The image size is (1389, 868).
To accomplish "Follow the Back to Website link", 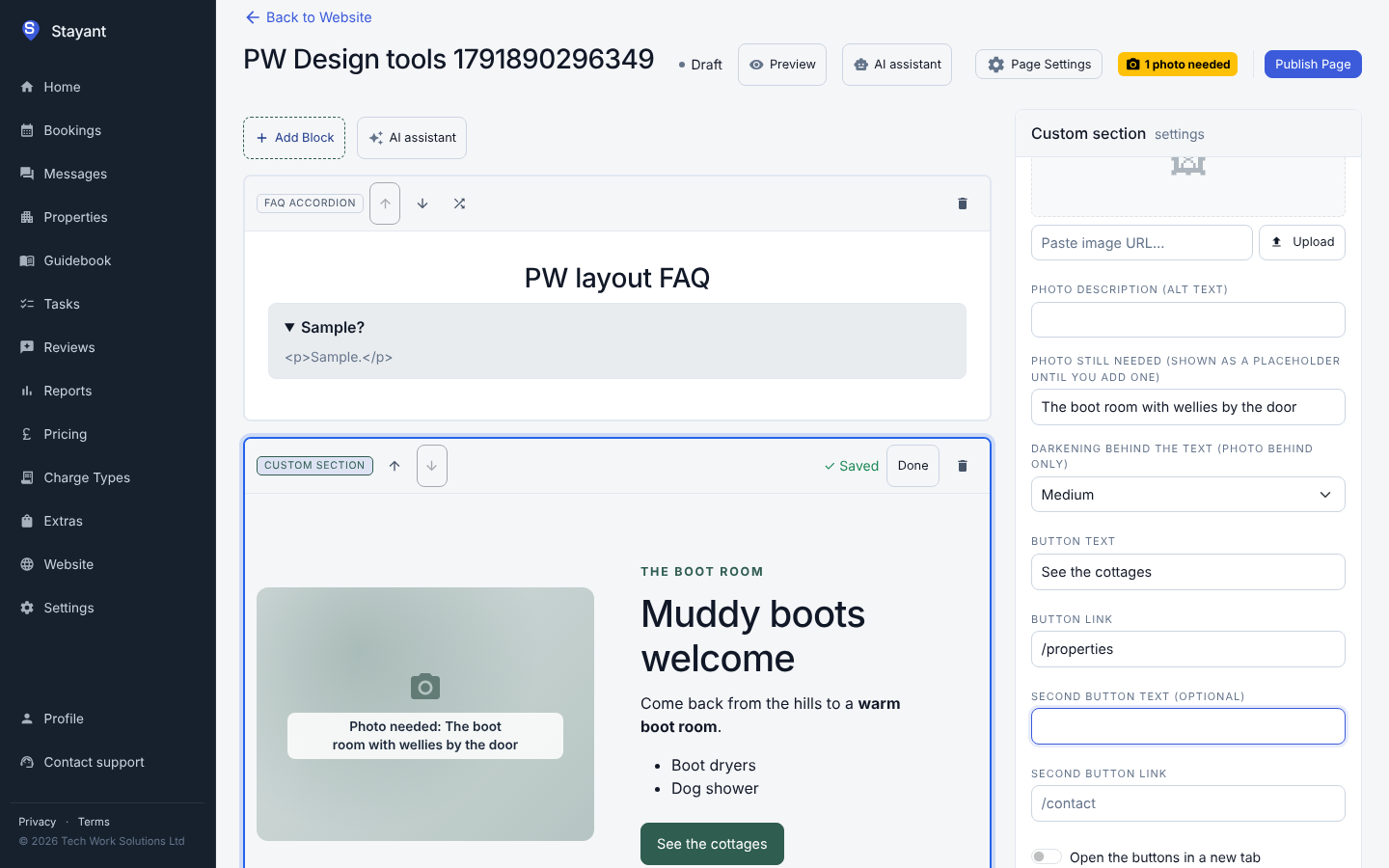I will coord(309,17).
